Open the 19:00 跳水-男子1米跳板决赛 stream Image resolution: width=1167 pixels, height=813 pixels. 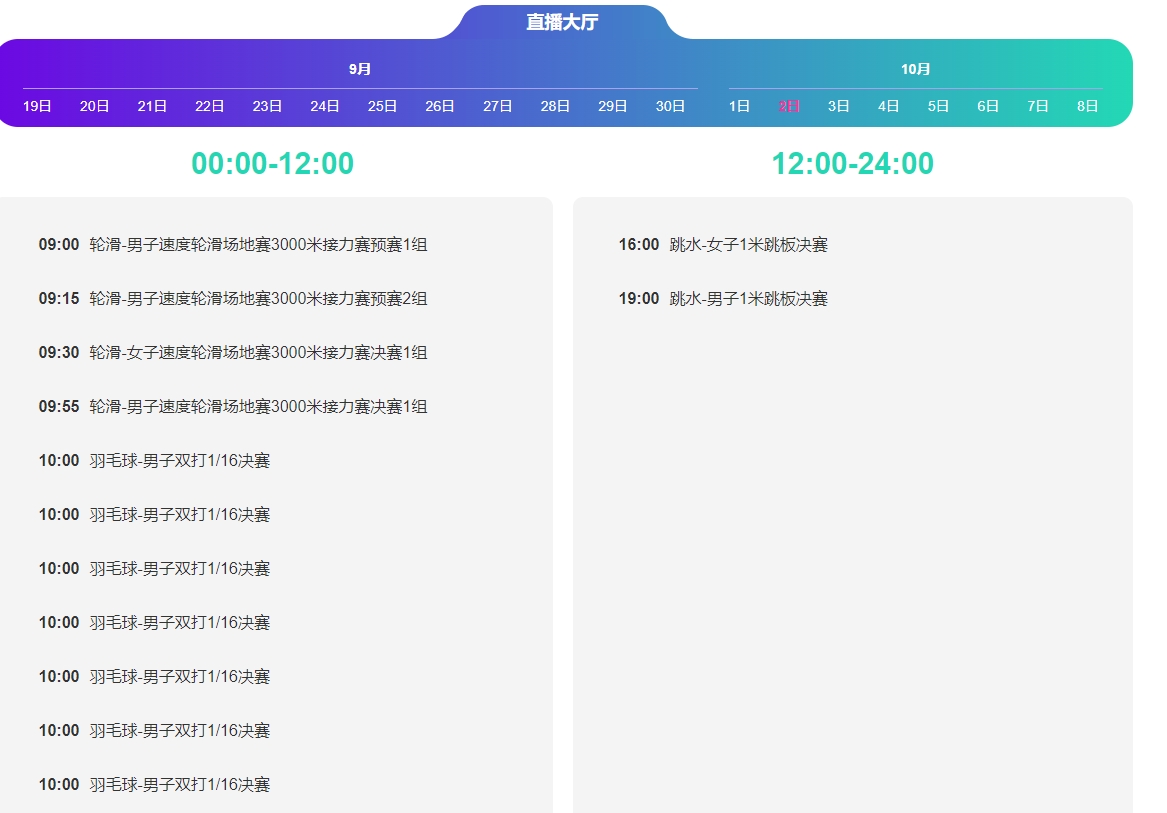pos(748,299)
